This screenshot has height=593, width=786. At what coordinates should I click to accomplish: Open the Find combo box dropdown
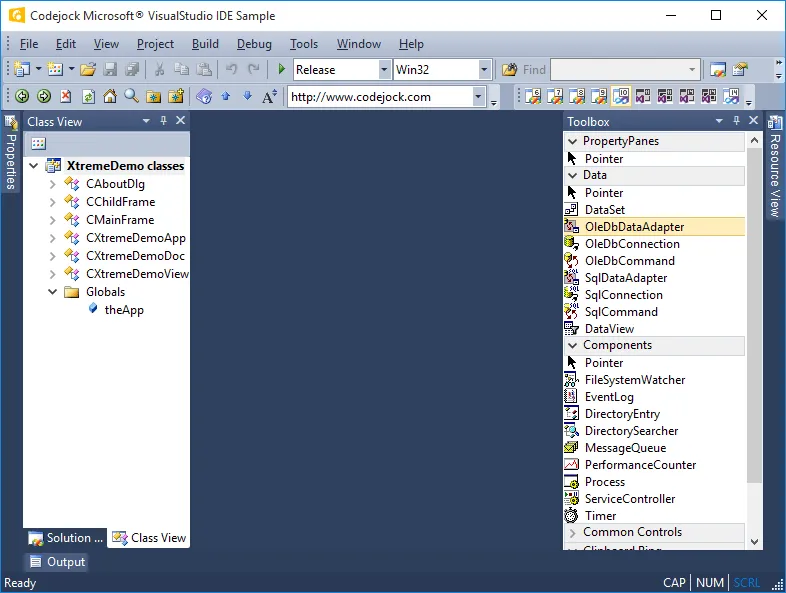click(692, 70)
